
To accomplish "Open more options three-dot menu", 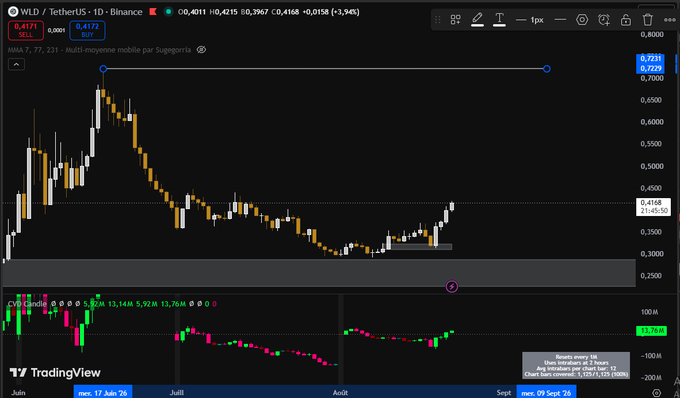I will 669,20.
